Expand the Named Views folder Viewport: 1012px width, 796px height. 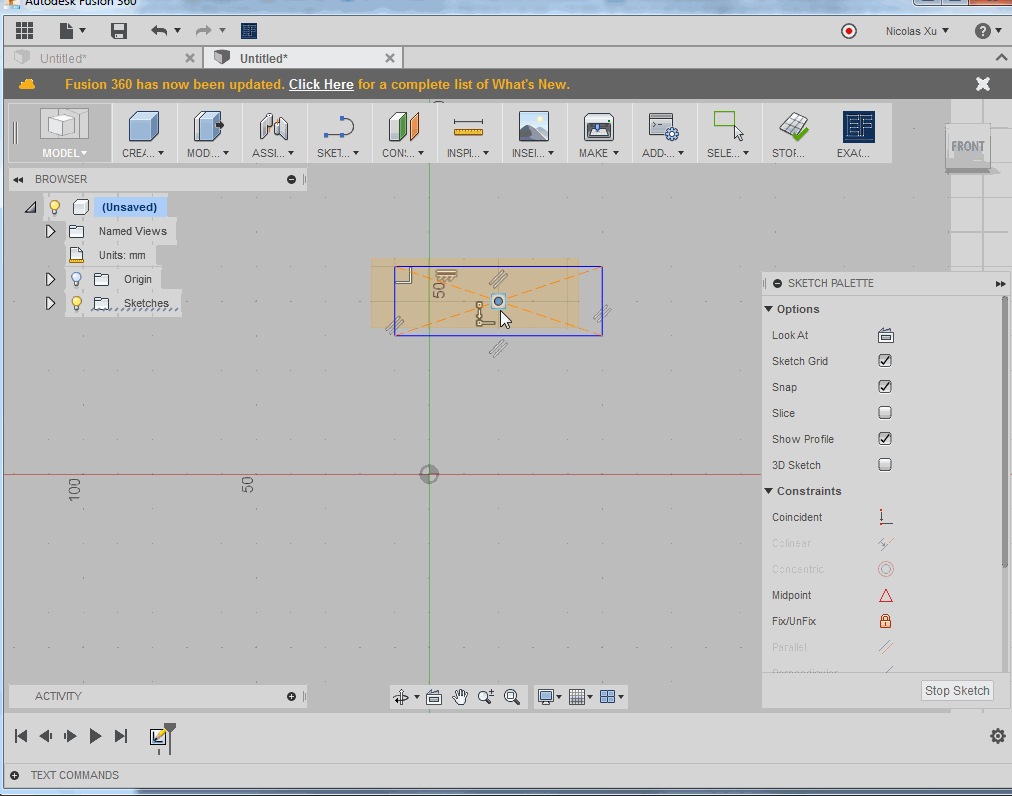pyautogui.click(x=50, y=231)
